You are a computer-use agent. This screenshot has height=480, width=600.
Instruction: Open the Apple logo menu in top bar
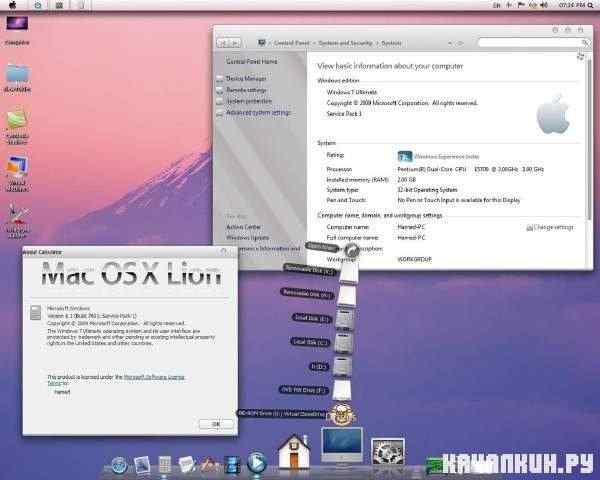[12, 5]
